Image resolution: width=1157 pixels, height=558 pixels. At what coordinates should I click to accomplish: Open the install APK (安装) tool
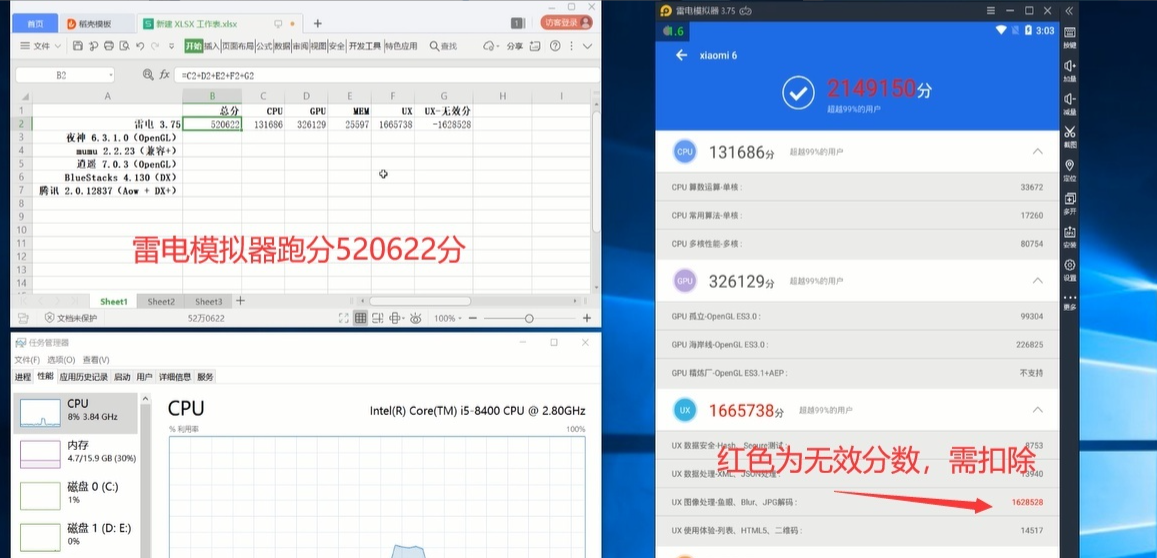tap(1069, 236)
